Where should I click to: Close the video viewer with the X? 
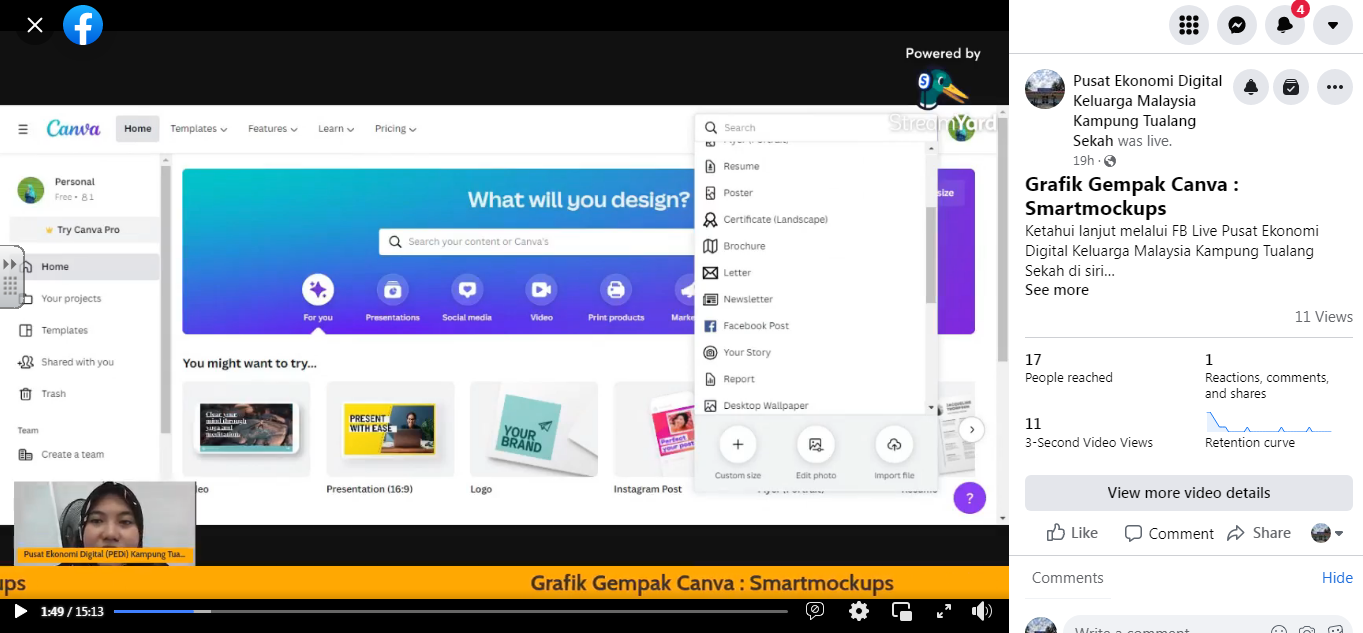35,25
